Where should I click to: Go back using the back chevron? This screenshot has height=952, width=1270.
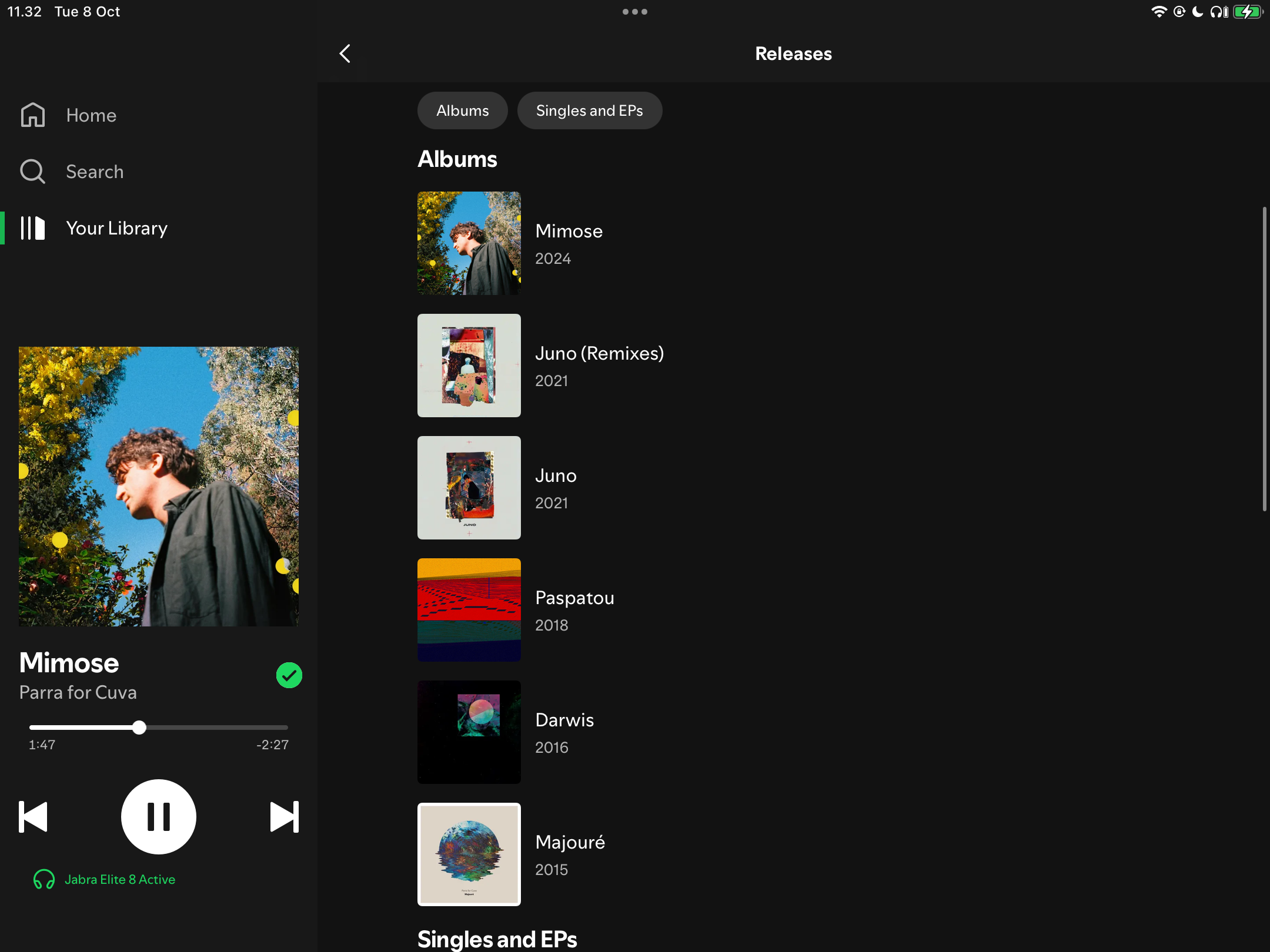[x=345, y=53]
